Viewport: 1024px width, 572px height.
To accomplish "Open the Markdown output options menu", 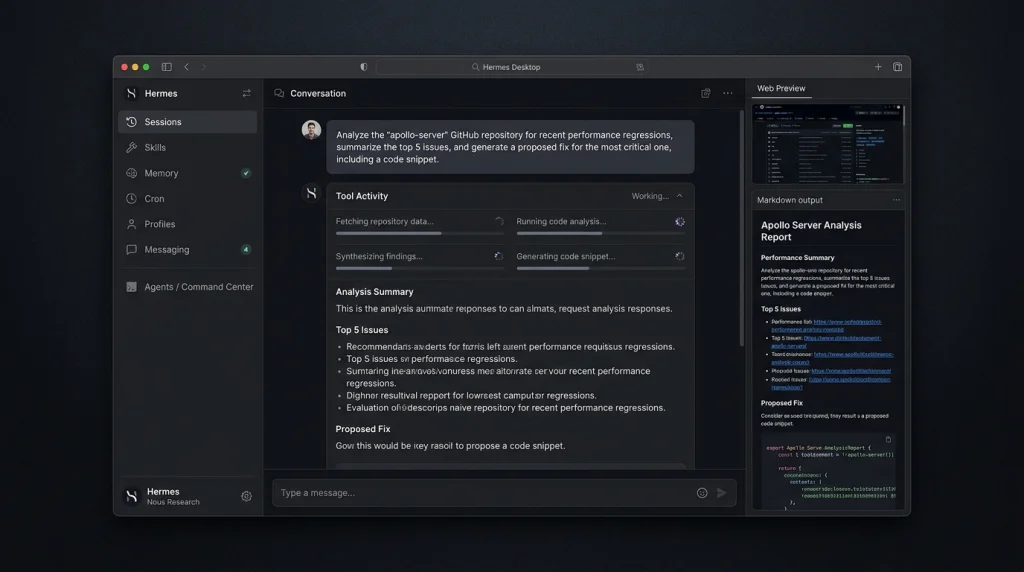I will 896,200.
